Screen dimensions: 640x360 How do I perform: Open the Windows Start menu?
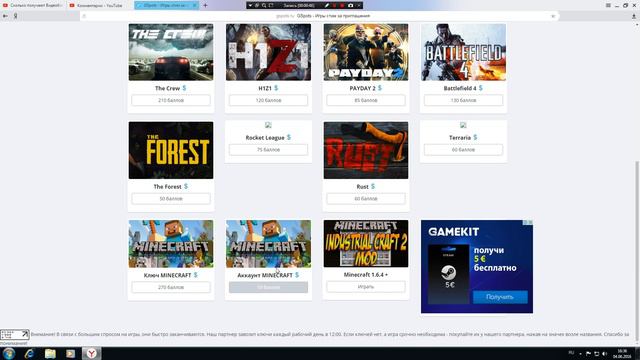[9, 353]
